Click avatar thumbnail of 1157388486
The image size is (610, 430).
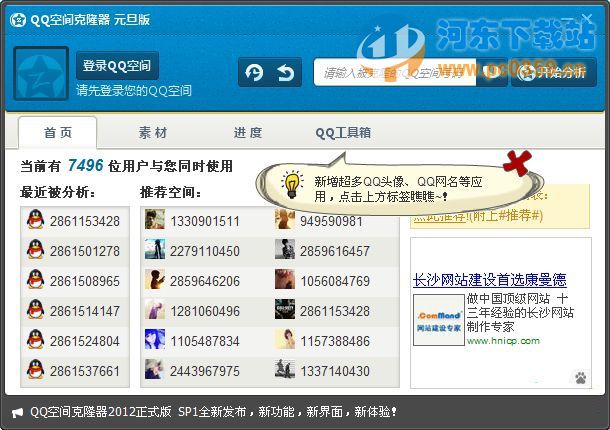tap(285, 339)
